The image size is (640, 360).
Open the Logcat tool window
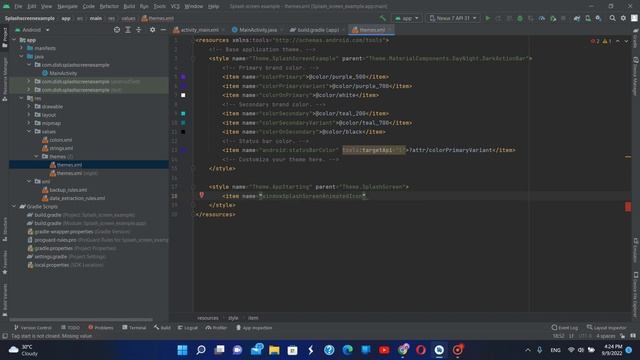pos(188,328)
